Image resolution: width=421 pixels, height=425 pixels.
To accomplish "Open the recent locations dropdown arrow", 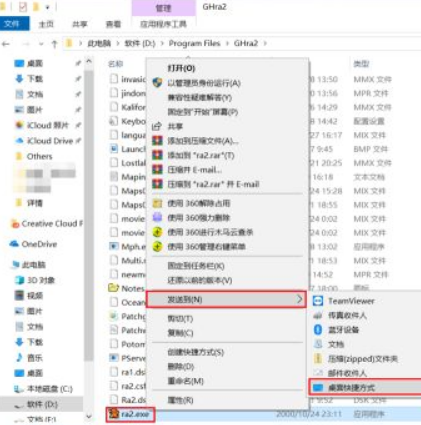I will [x=41, y=44].
